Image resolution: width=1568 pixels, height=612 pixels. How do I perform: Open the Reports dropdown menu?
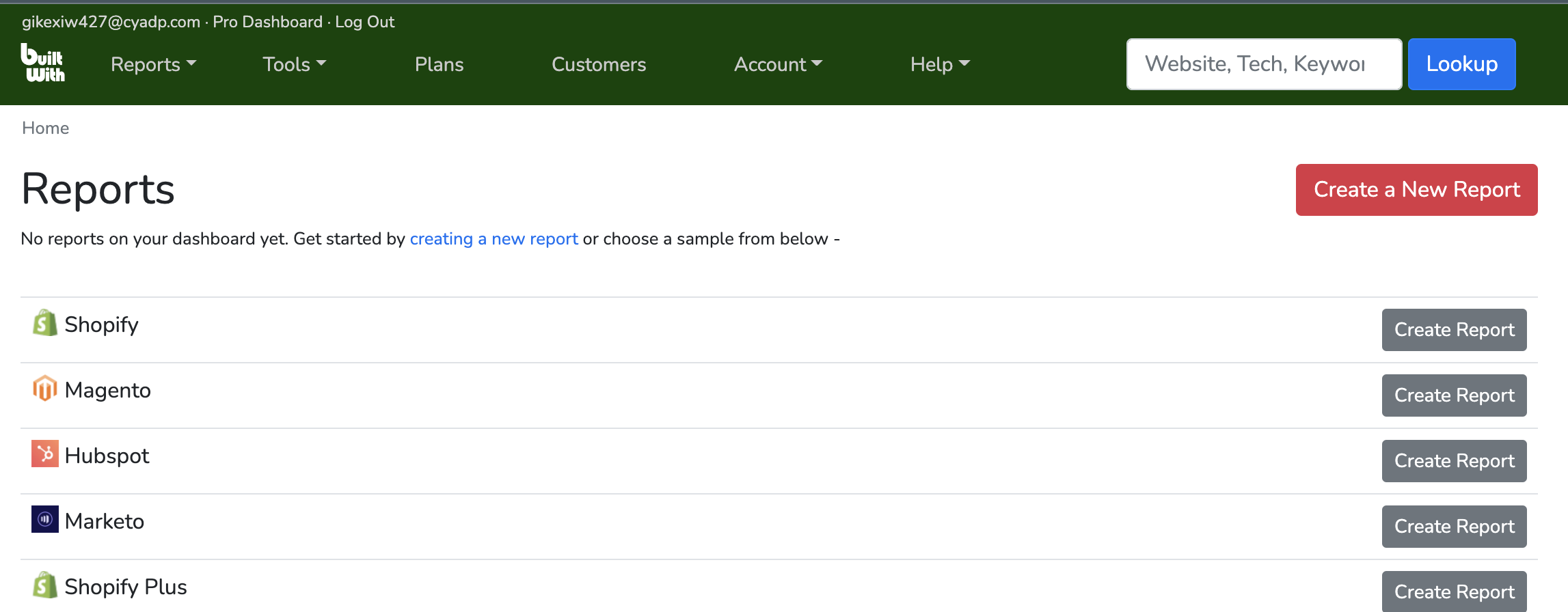(x=153, y=64)
